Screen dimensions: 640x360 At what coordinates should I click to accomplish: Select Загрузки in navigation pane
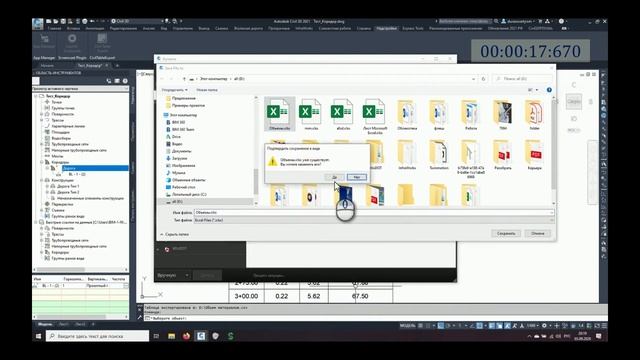coord(177,158)
